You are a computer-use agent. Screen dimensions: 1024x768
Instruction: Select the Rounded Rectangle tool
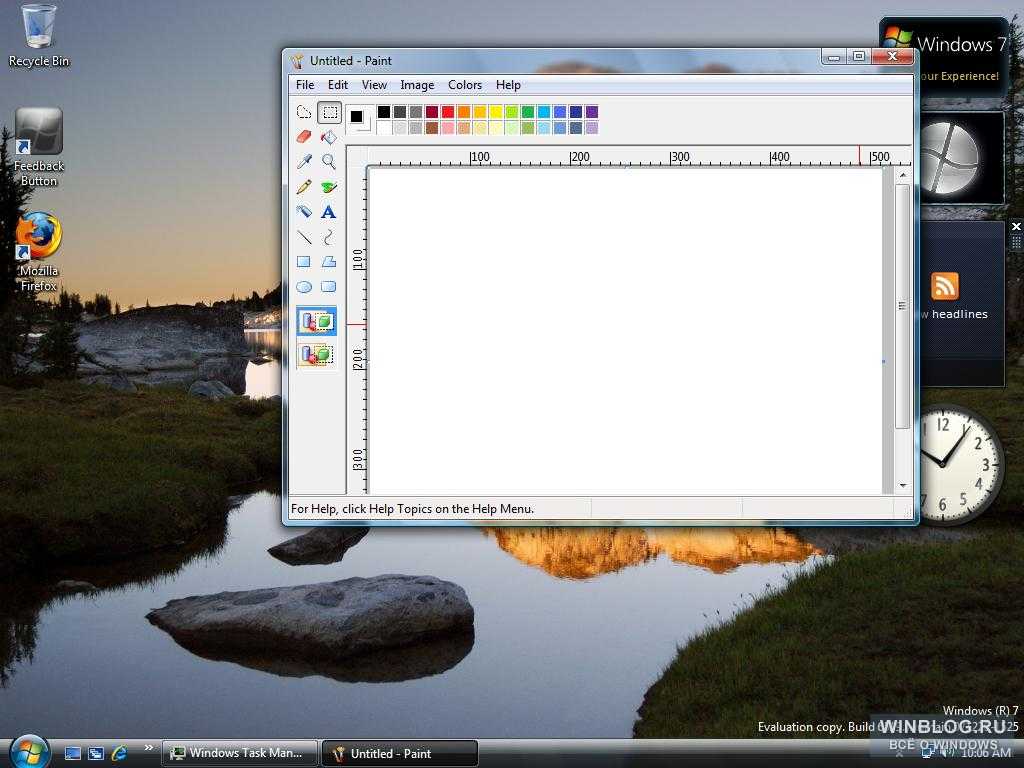coord(329,287)
